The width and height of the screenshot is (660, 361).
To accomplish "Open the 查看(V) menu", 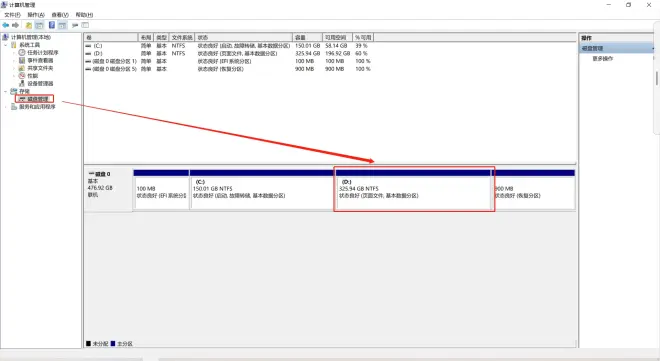I will [60, 15].
